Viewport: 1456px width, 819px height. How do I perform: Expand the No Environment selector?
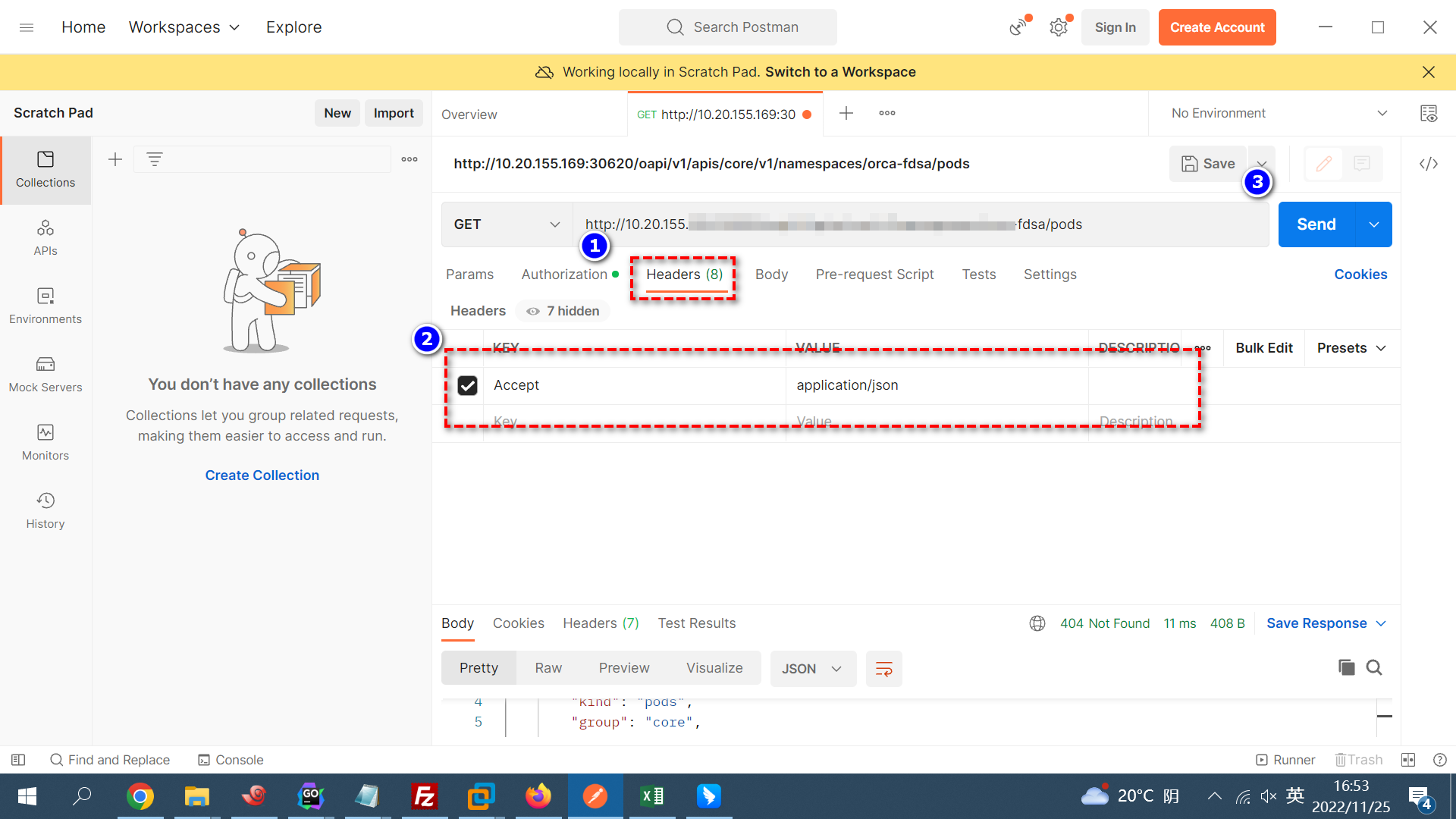(1279, 114)
